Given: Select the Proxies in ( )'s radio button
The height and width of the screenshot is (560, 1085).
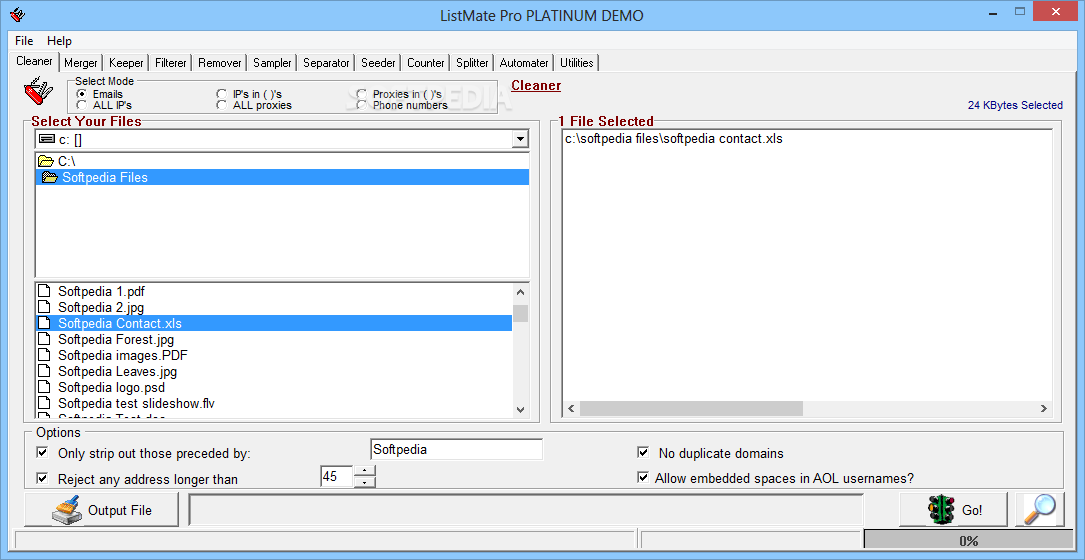Looking at the screenshot, I should tap(361, 93).
